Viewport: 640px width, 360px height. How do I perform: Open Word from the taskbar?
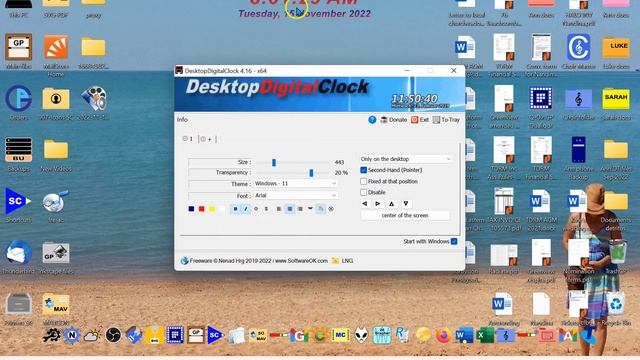tap(464, 336)
